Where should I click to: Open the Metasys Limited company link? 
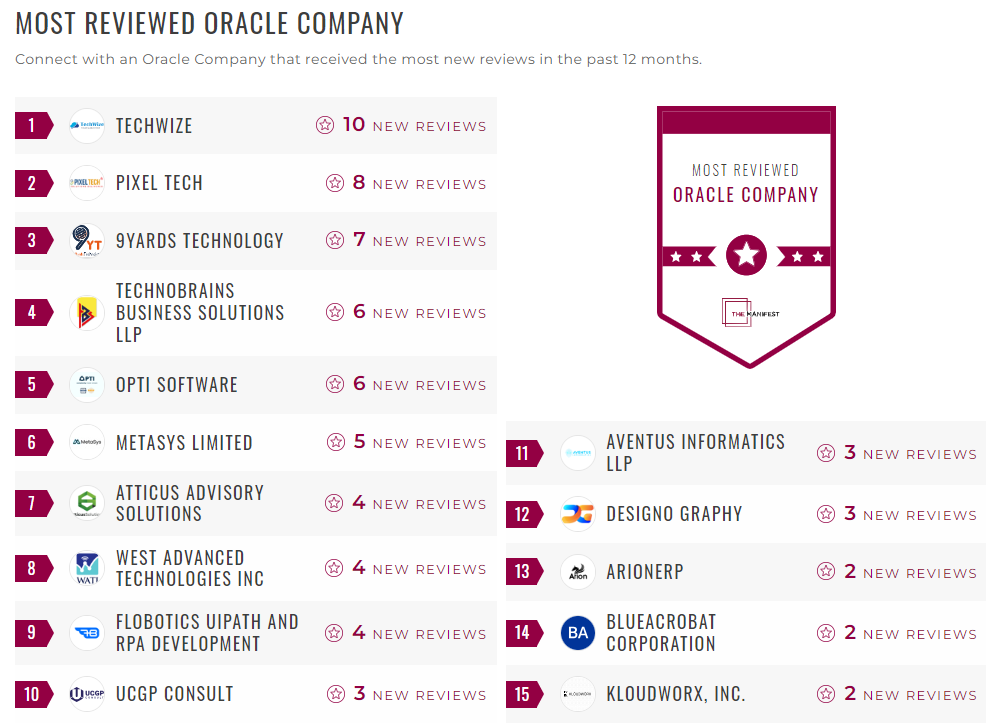pos(184,443)
